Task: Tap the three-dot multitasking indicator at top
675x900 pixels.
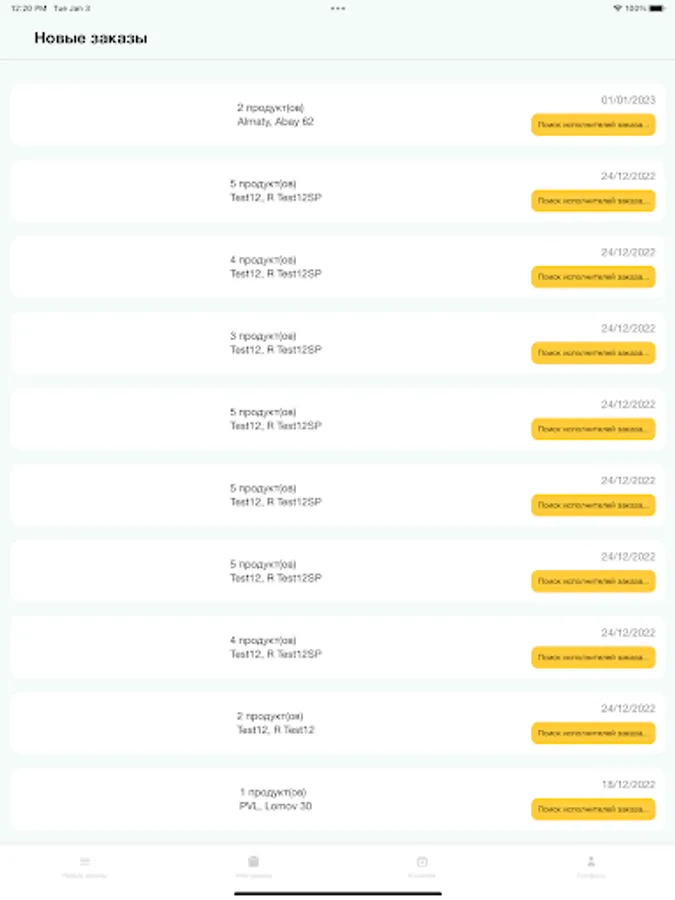Action: 338,8
